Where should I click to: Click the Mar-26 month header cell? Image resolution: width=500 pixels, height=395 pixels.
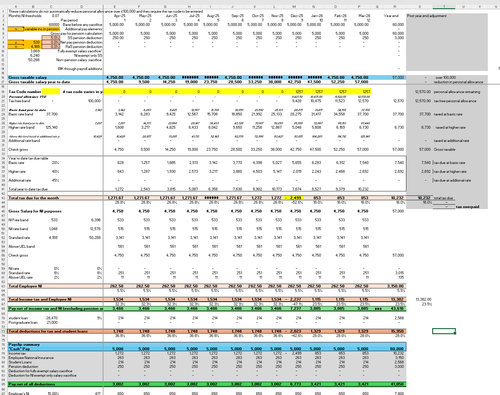(x=364, y=16)
